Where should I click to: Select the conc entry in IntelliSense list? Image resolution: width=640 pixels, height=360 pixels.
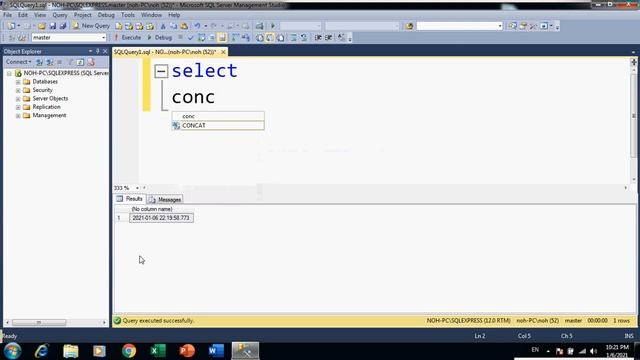click(x=218, y=116)
